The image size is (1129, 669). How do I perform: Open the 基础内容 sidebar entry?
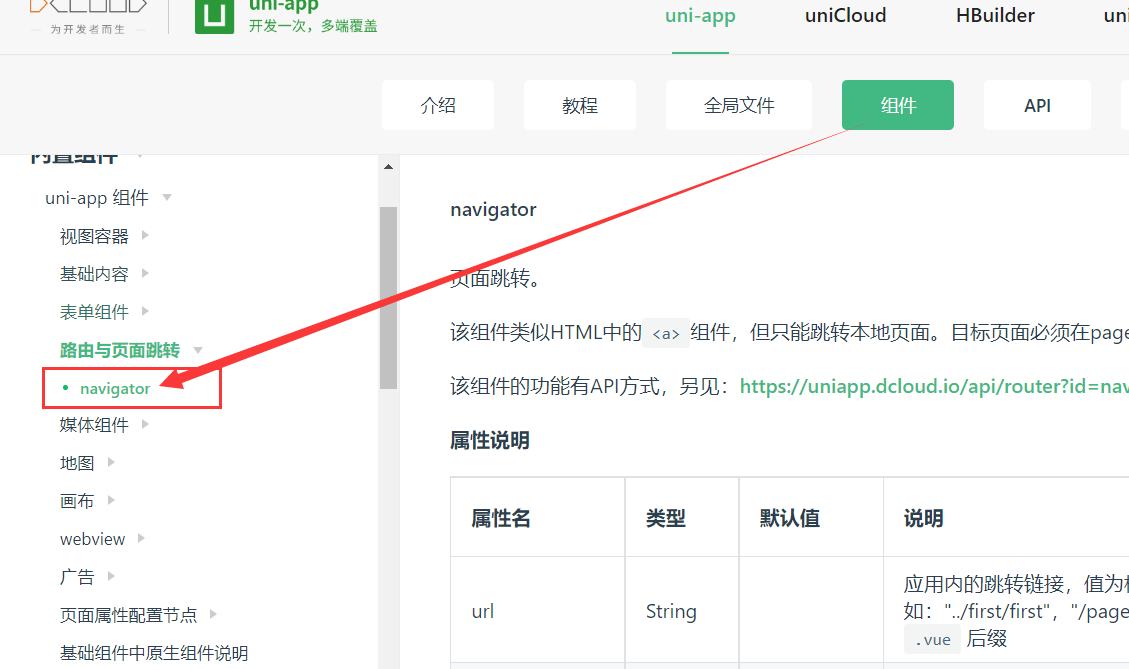click(x=94, y=274)
